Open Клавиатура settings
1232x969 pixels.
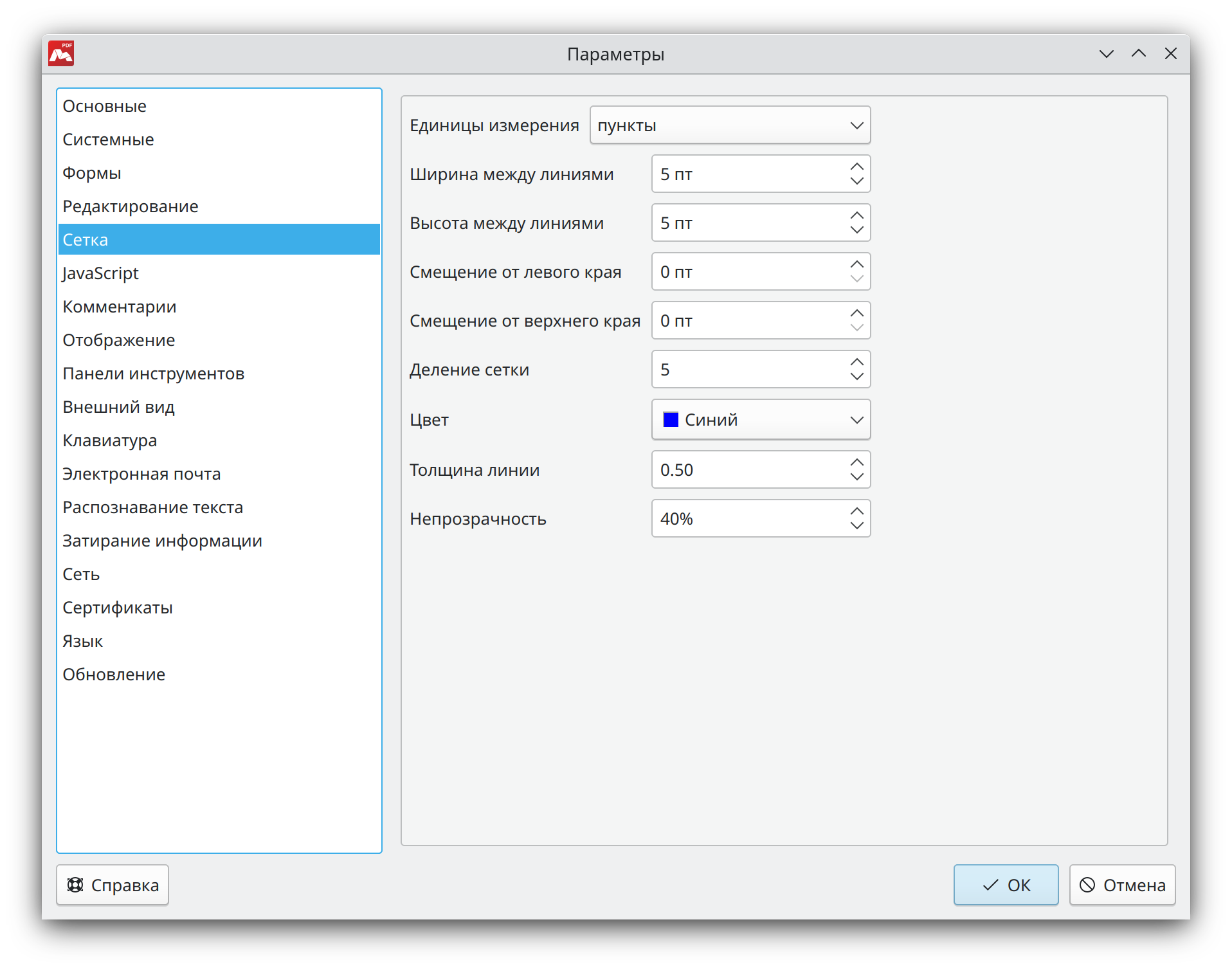click(x=219, y=440)
